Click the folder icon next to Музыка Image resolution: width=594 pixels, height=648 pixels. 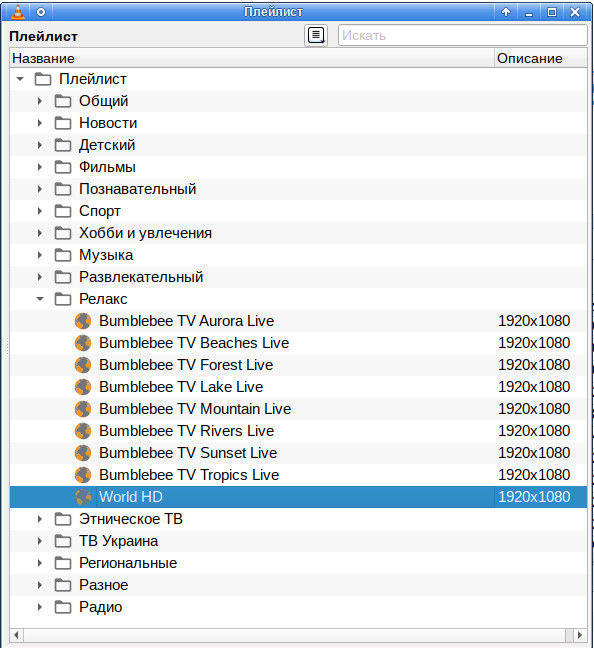pos(63,255)
